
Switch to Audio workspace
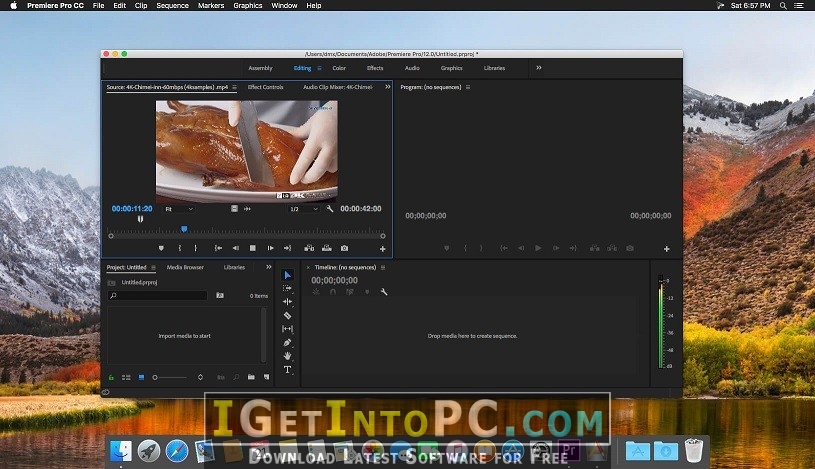point(412,68)
